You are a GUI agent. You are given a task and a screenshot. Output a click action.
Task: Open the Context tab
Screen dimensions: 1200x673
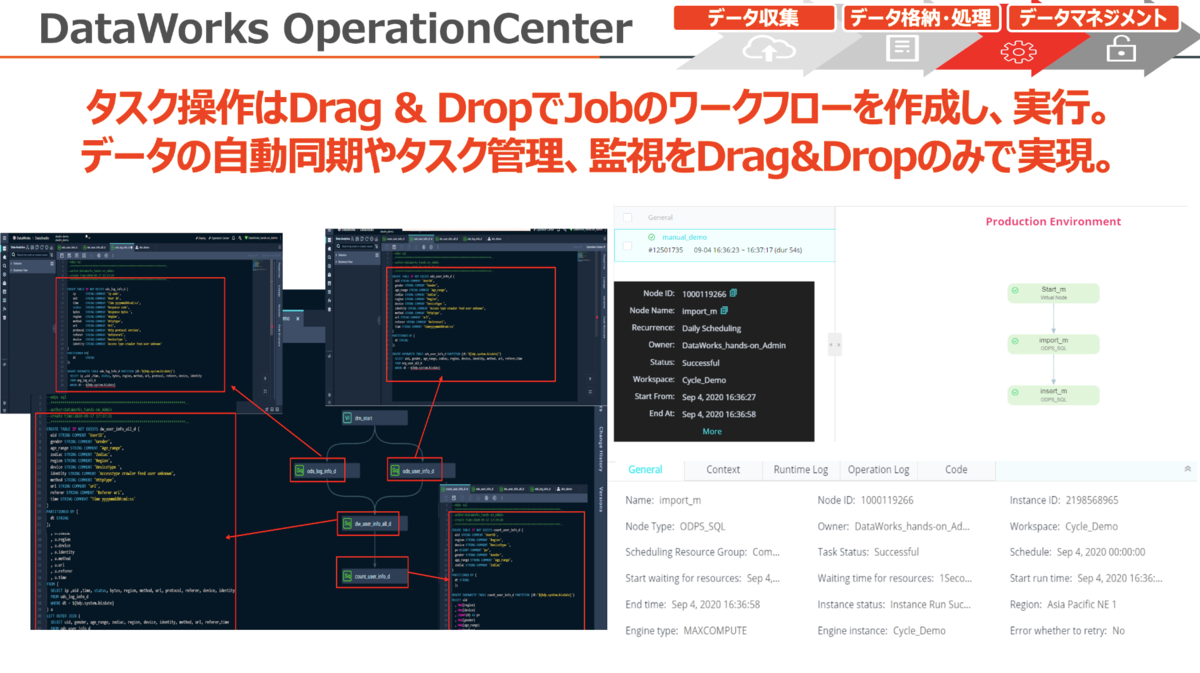tap(723, 469)
